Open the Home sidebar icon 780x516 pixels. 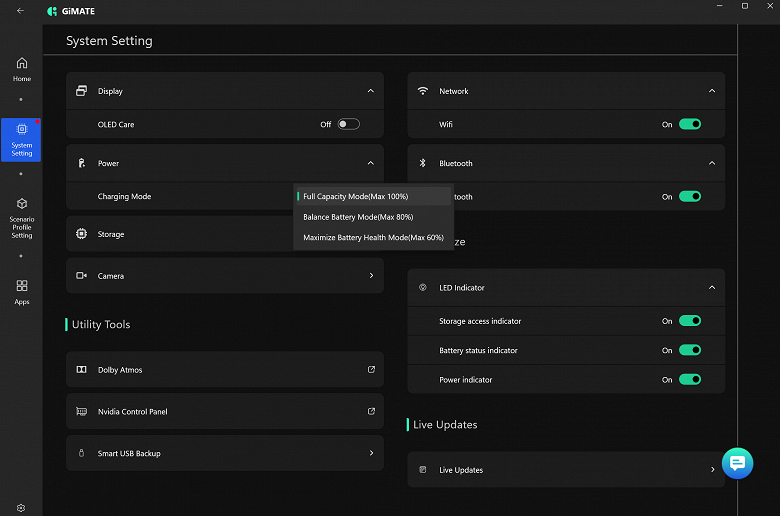coord(21,68)
